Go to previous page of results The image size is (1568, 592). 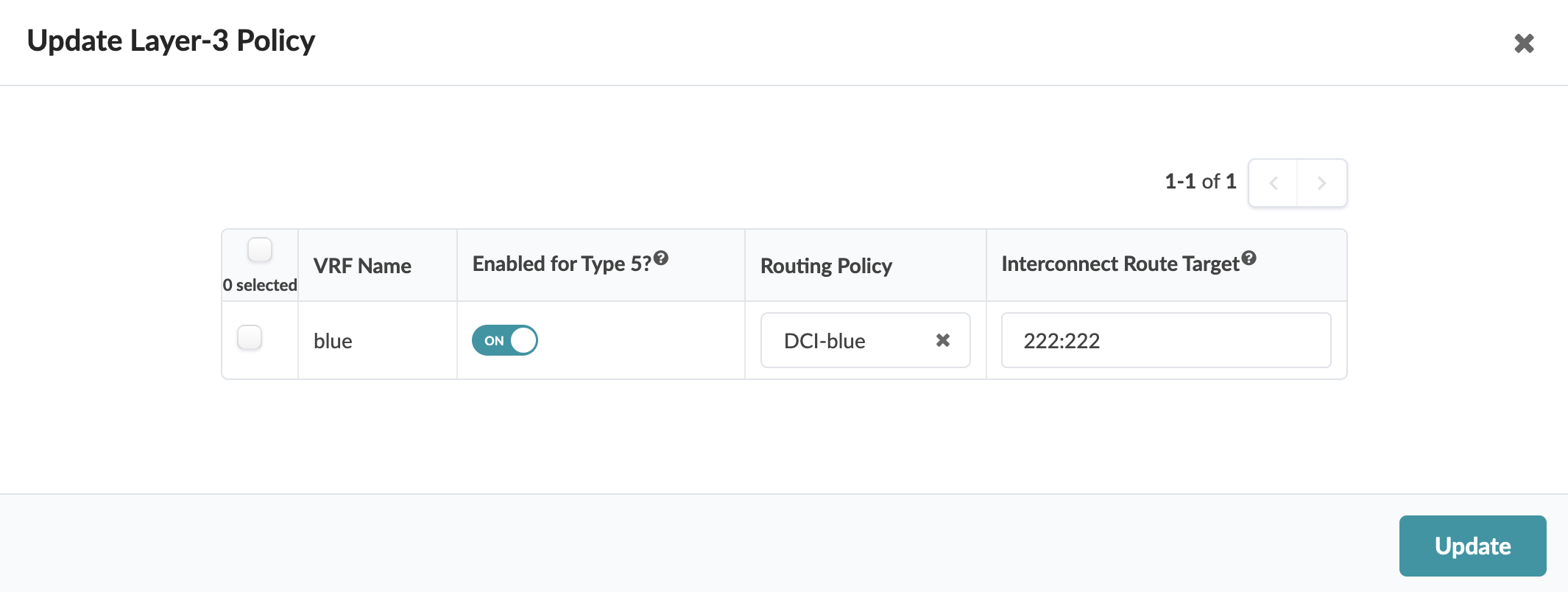1273,183
